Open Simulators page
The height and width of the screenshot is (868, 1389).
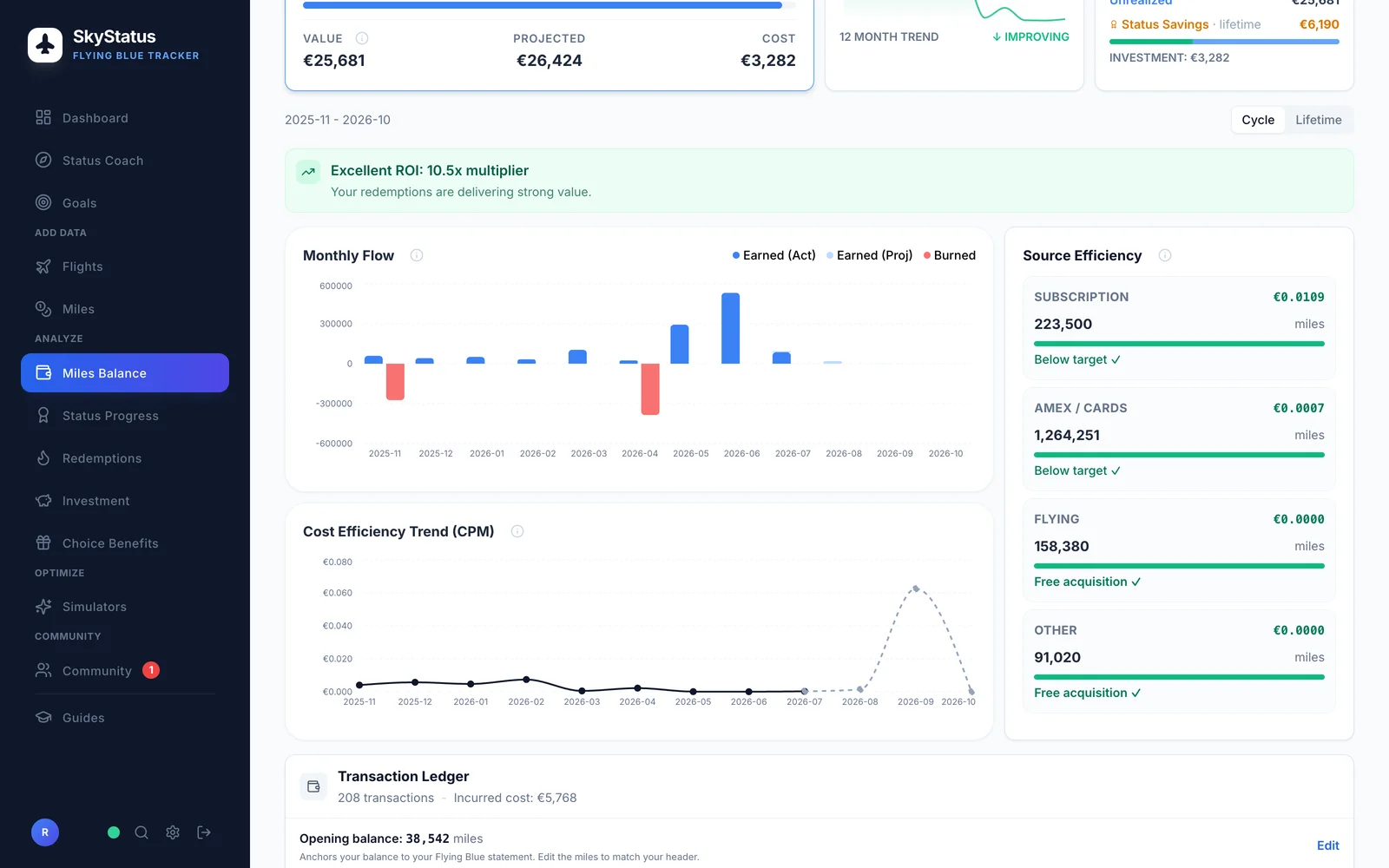(x=125, y=607)
